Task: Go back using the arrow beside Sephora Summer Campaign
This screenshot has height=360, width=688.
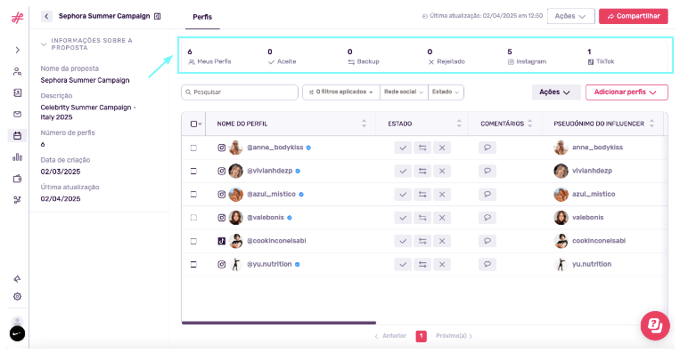Action: point(47,16)
